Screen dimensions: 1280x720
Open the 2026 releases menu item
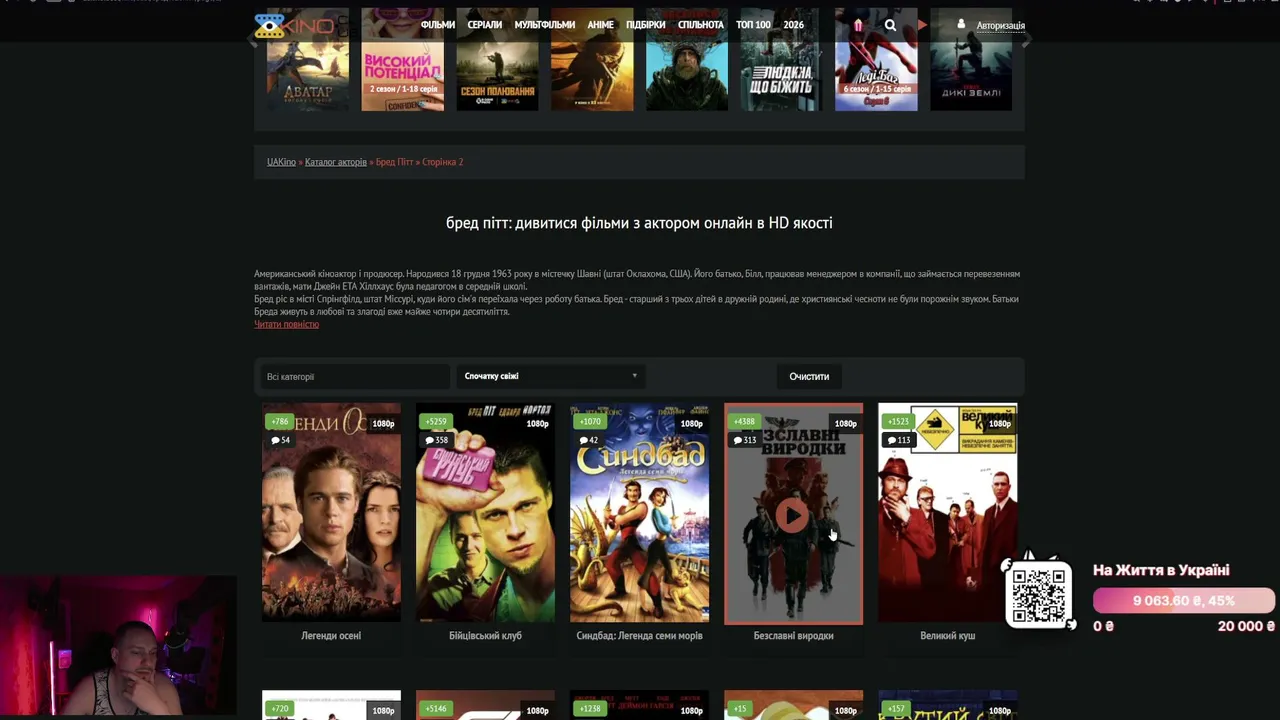pos(793,25)
